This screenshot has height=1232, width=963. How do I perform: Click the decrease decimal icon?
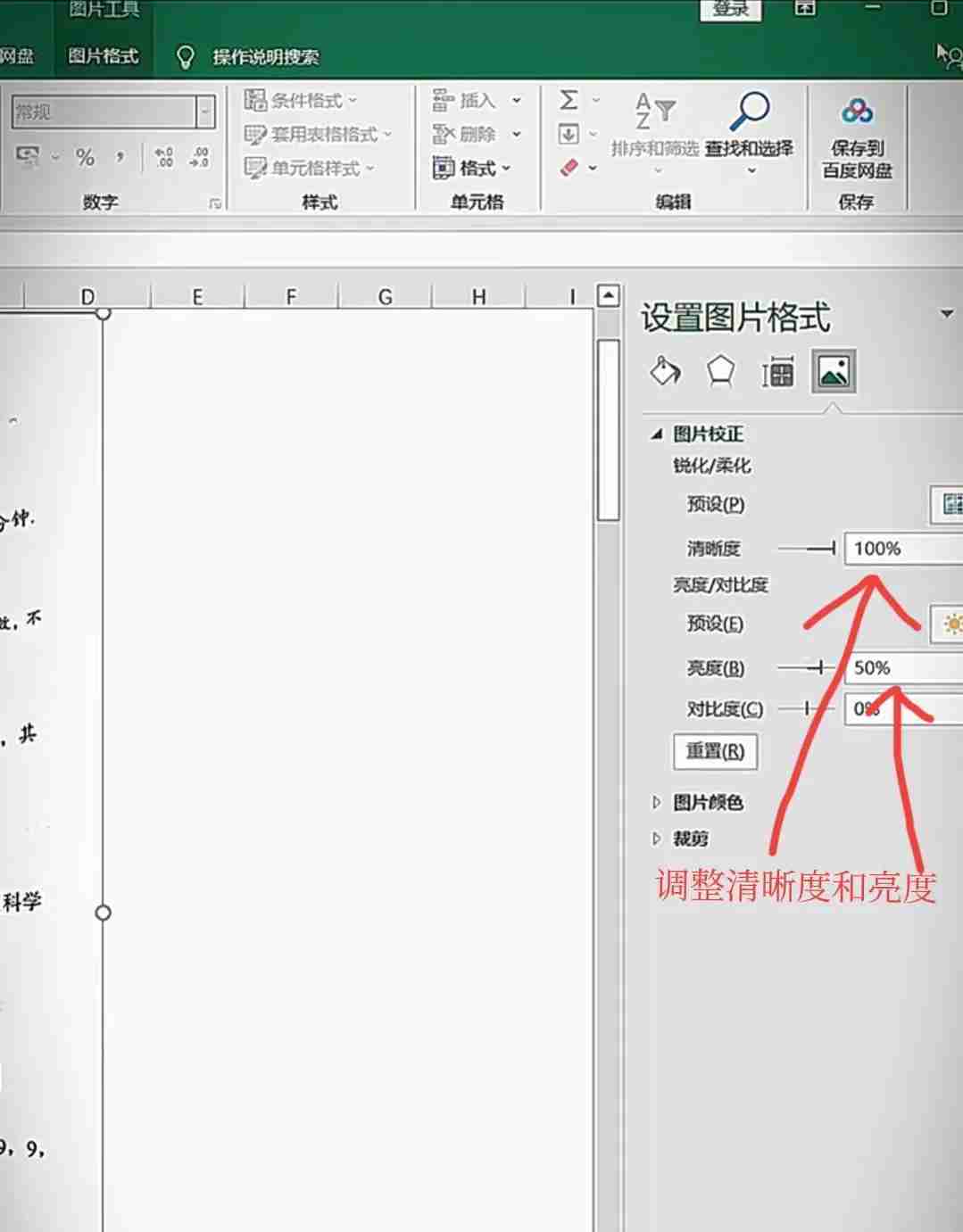point(198,157)
